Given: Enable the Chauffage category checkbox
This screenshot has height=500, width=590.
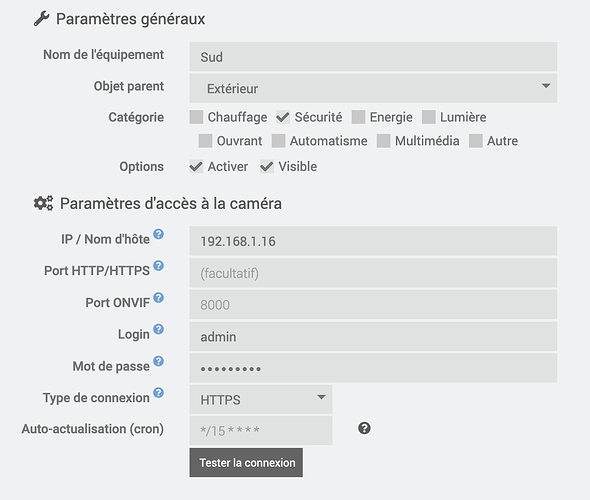Looking at the screenshot, I should 196,117.
